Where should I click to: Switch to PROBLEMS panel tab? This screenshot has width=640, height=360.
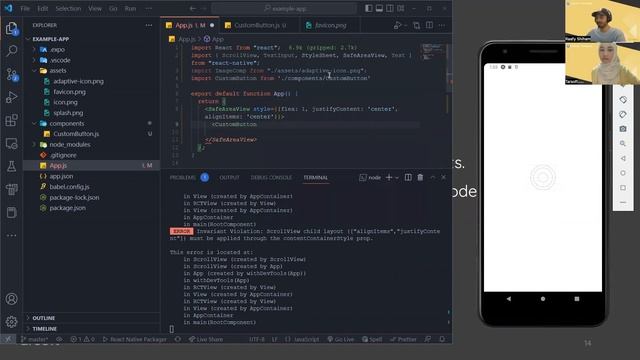tap(183, 178)
